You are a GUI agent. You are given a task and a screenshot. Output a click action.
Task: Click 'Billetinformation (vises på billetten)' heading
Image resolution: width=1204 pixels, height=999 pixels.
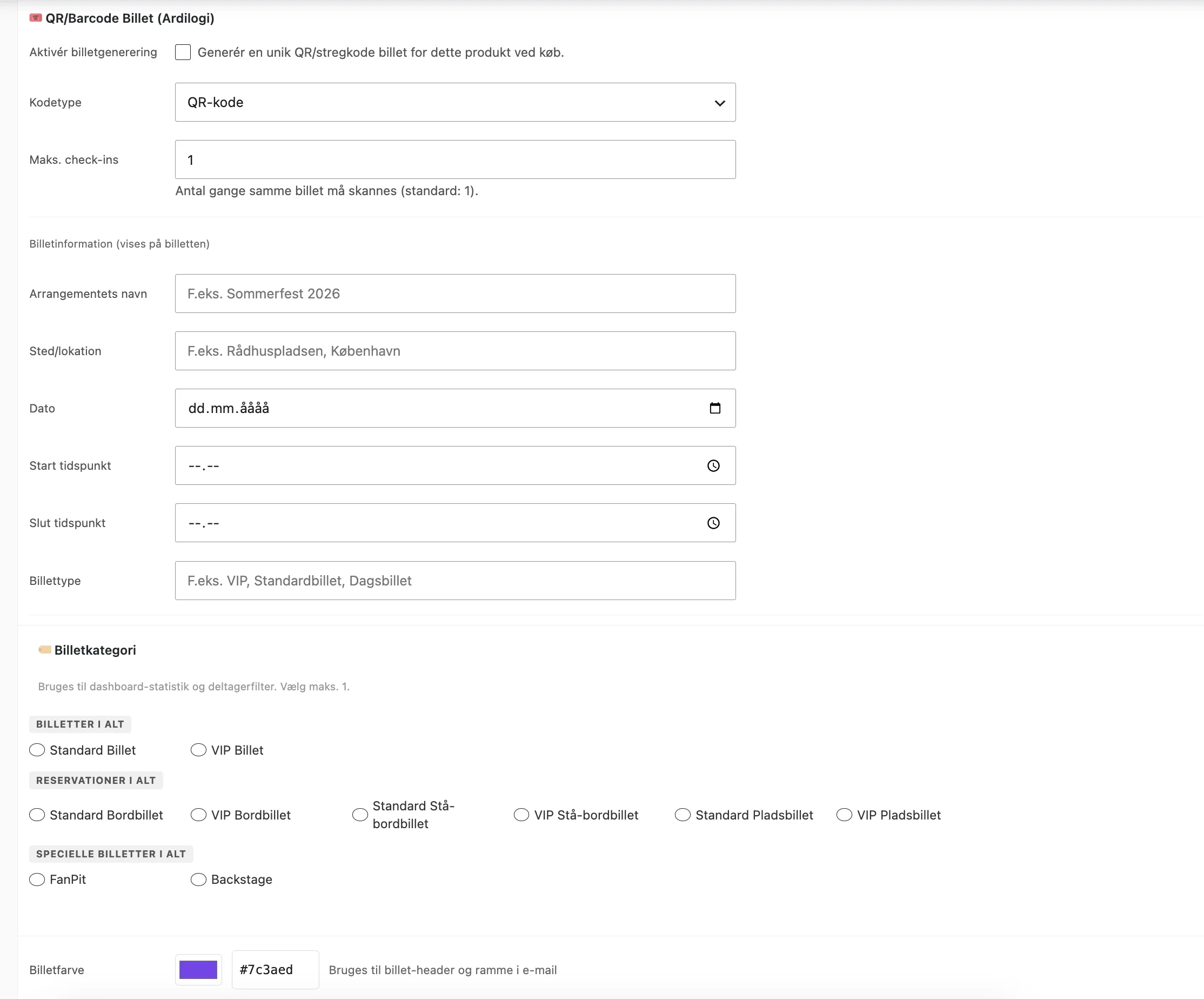[119, 244]
